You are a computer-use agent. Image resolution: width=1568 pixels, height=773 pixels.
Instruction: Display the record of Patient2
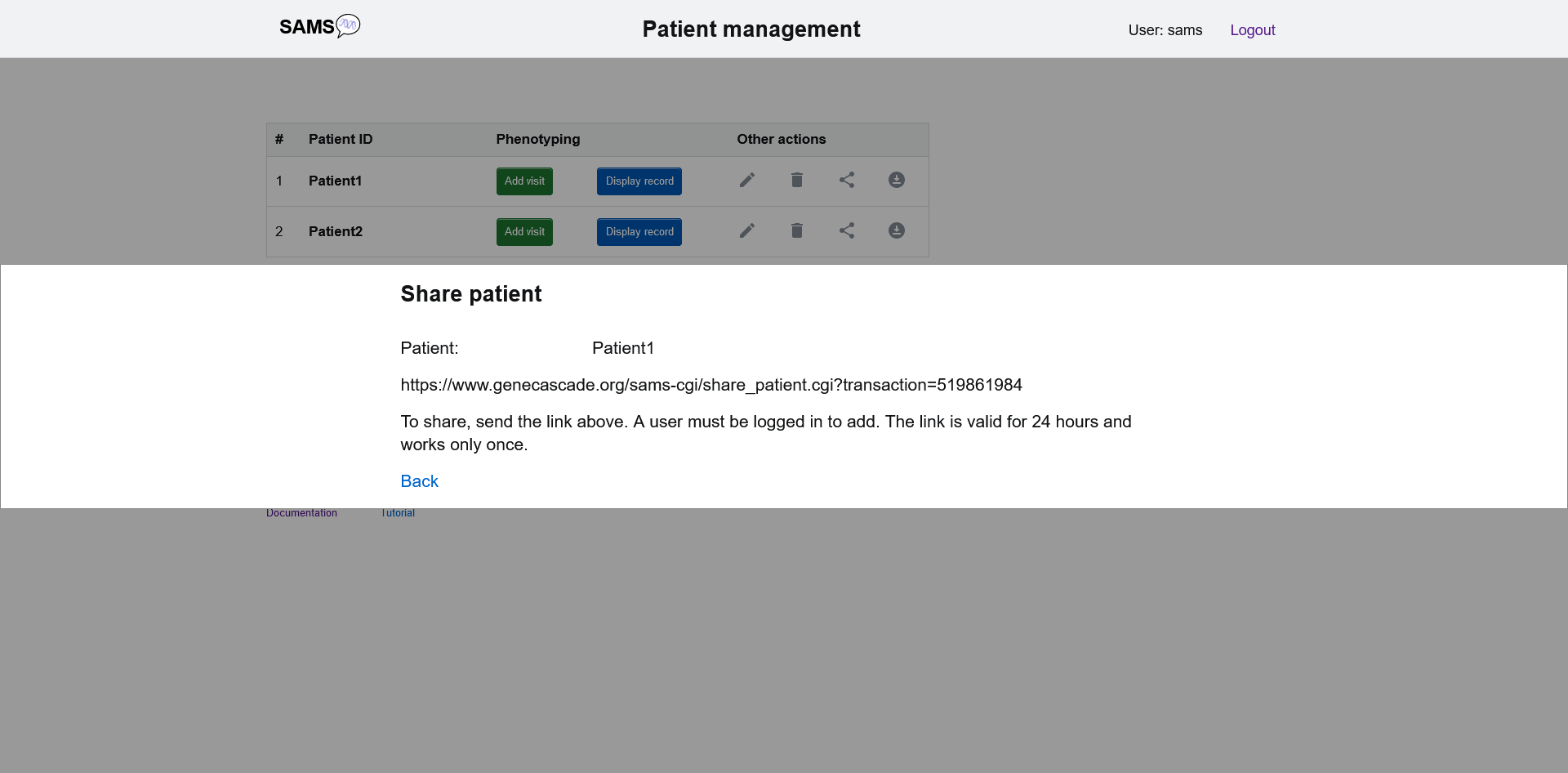coord(639,232)
